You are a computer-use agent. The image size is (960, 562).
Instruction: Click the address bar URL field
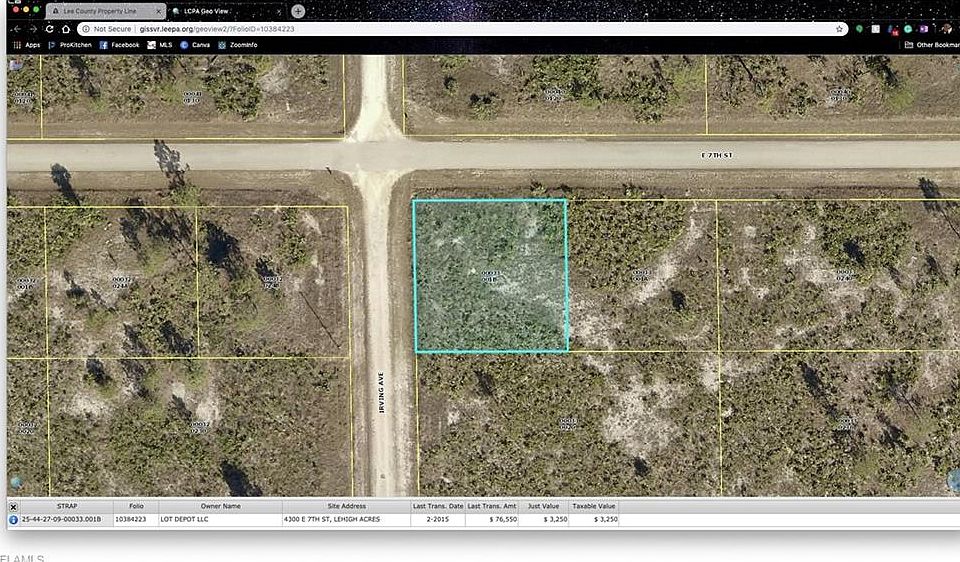(x=458, y=29)
